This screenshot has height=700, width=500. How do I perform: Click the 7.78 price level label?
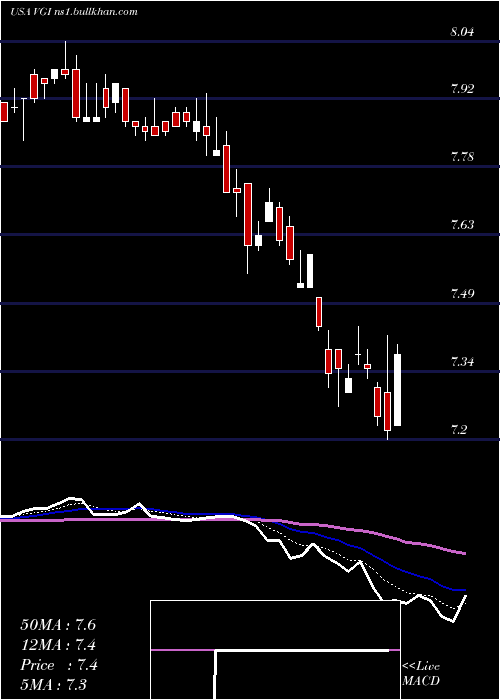coord(463,157)
